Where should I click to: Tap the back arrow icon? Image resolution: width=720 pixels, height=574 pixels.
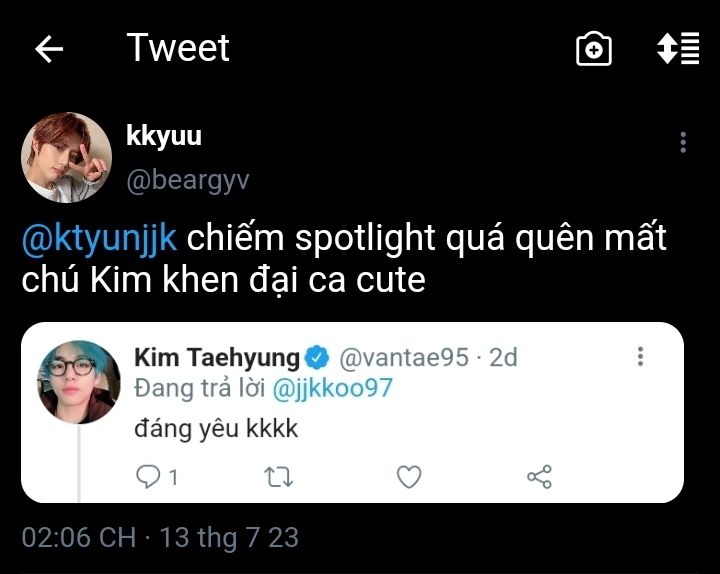[x=49, y=49]
